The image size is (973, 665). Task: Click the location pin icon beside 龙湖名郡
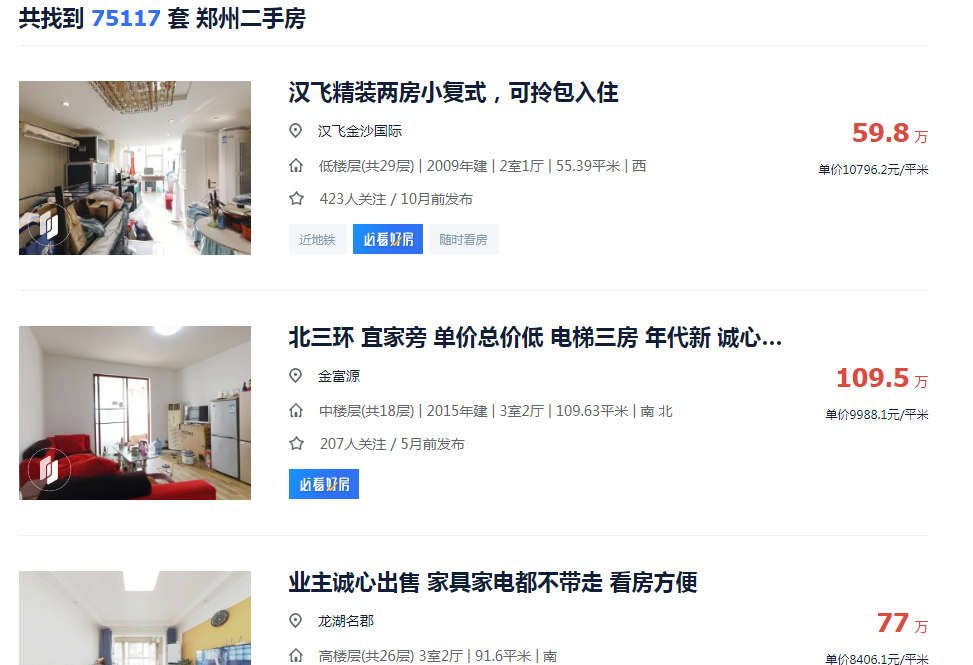[x=295, y=620]
